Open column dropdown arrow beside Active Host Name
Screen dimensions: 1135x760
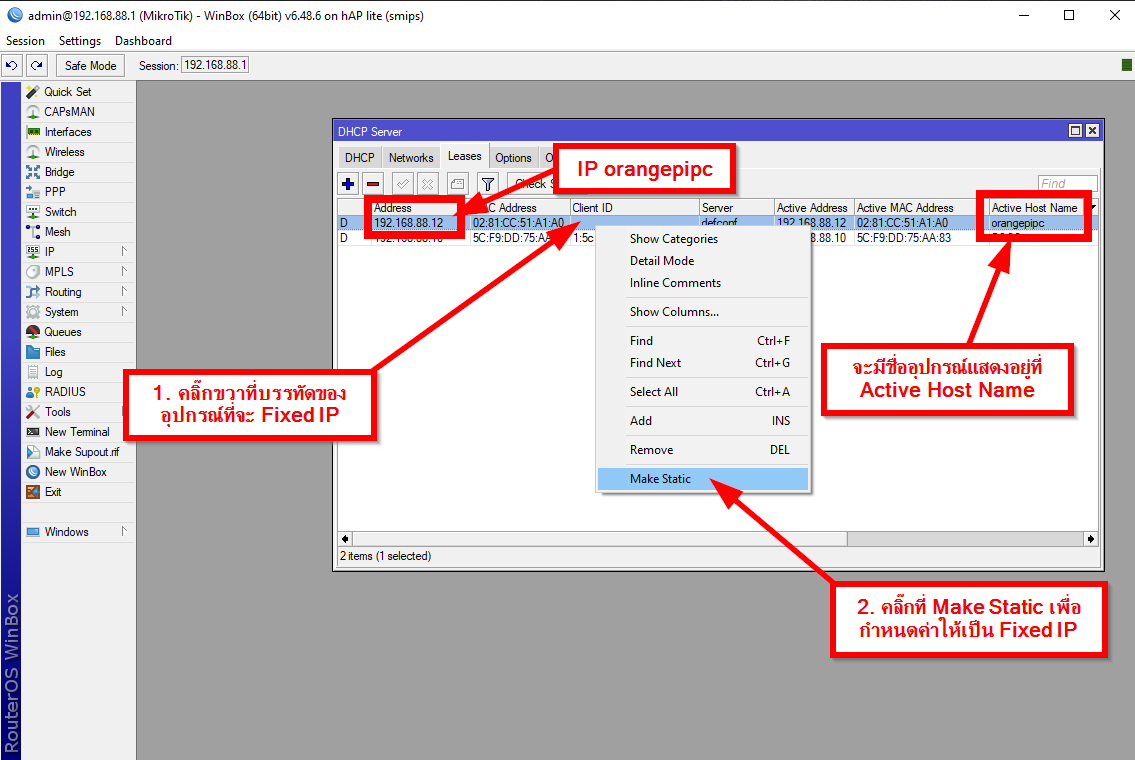tap(1093, 208)
